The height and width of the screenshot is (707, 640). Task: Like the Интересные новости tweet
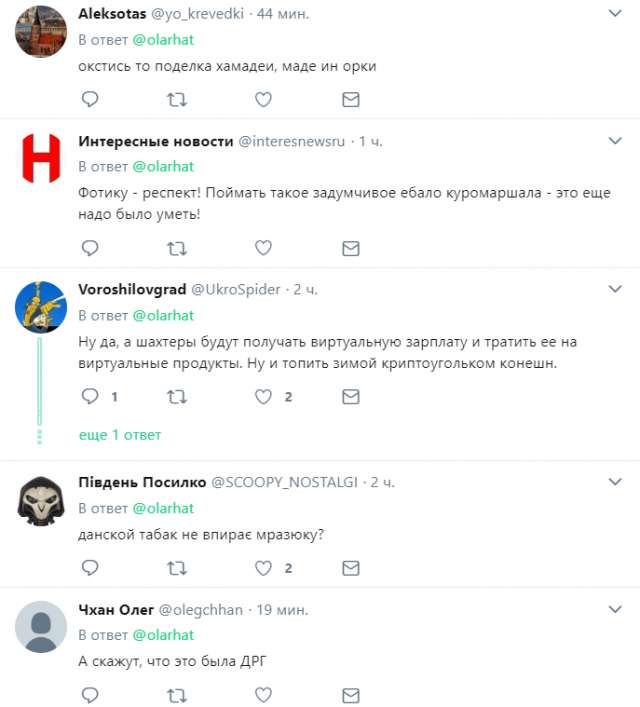263,247
